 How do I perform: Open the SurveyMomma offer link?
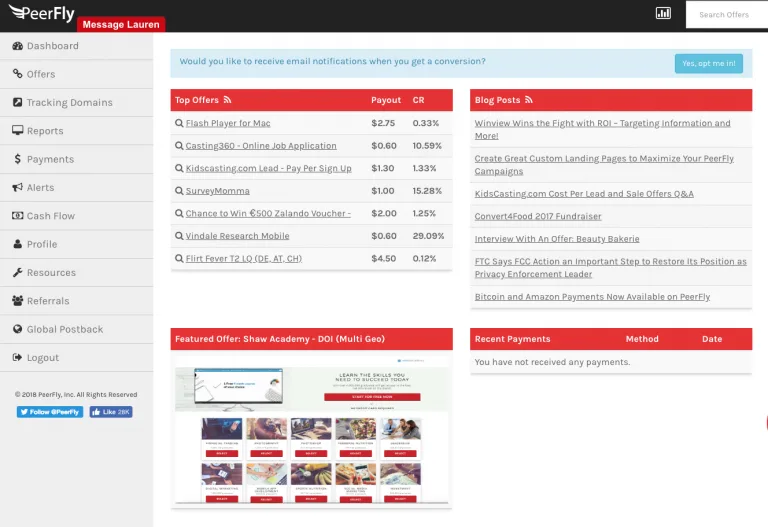(217, 191)
